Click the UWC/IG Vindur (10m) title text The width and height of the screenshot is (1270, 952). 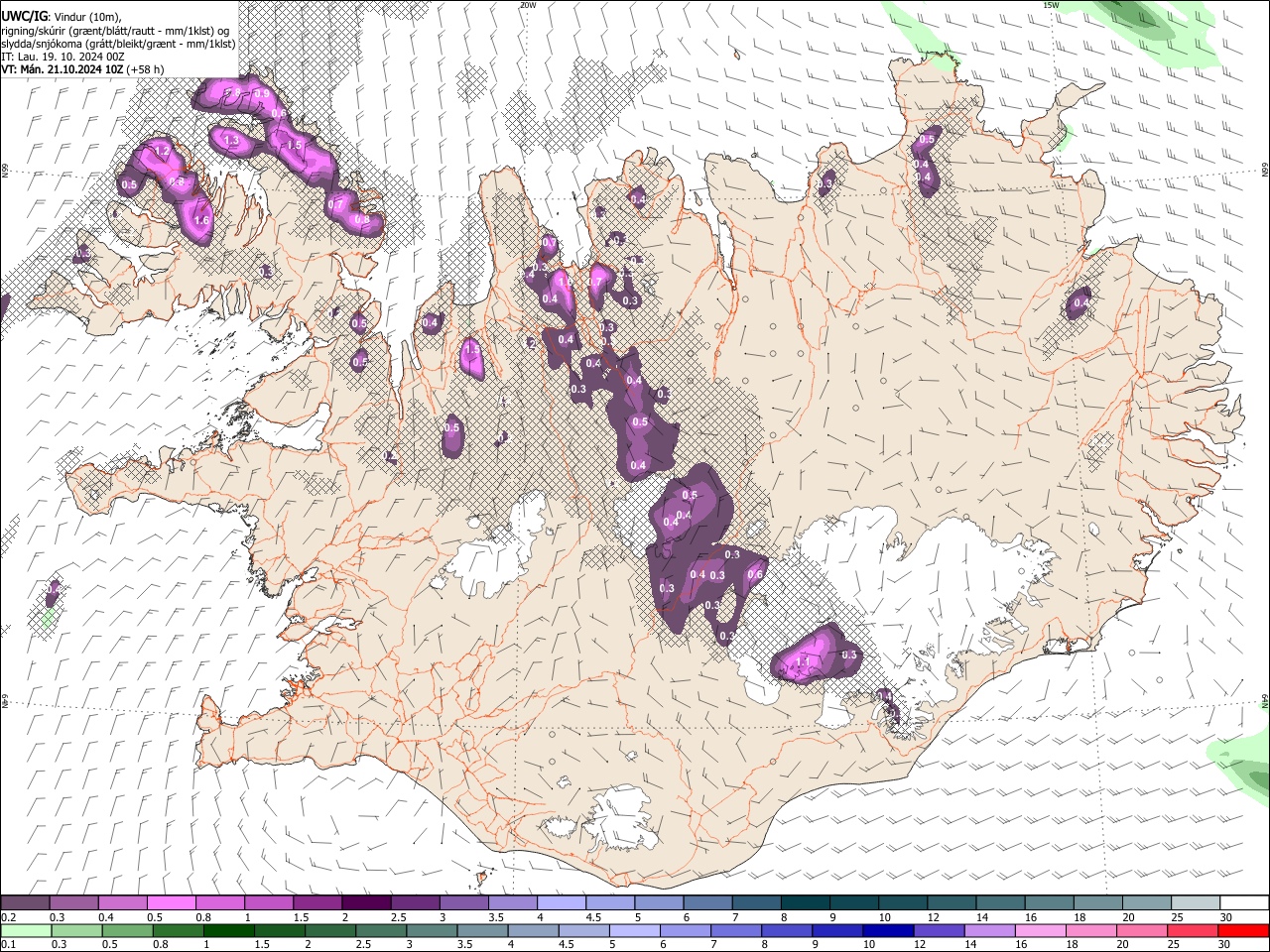[62, 17]
